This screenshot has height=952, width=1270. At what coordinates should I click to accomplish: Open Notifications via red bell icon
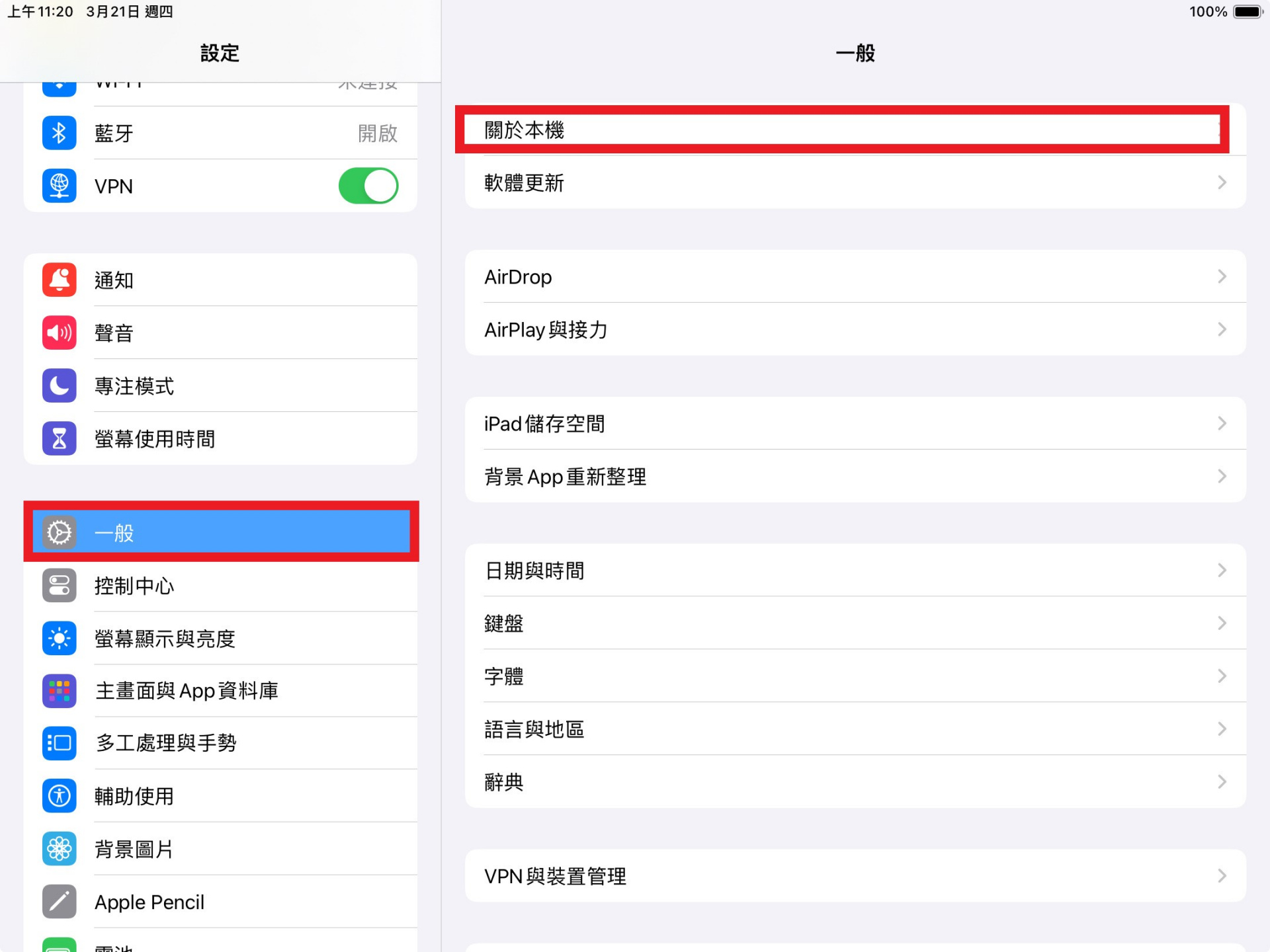59,280
